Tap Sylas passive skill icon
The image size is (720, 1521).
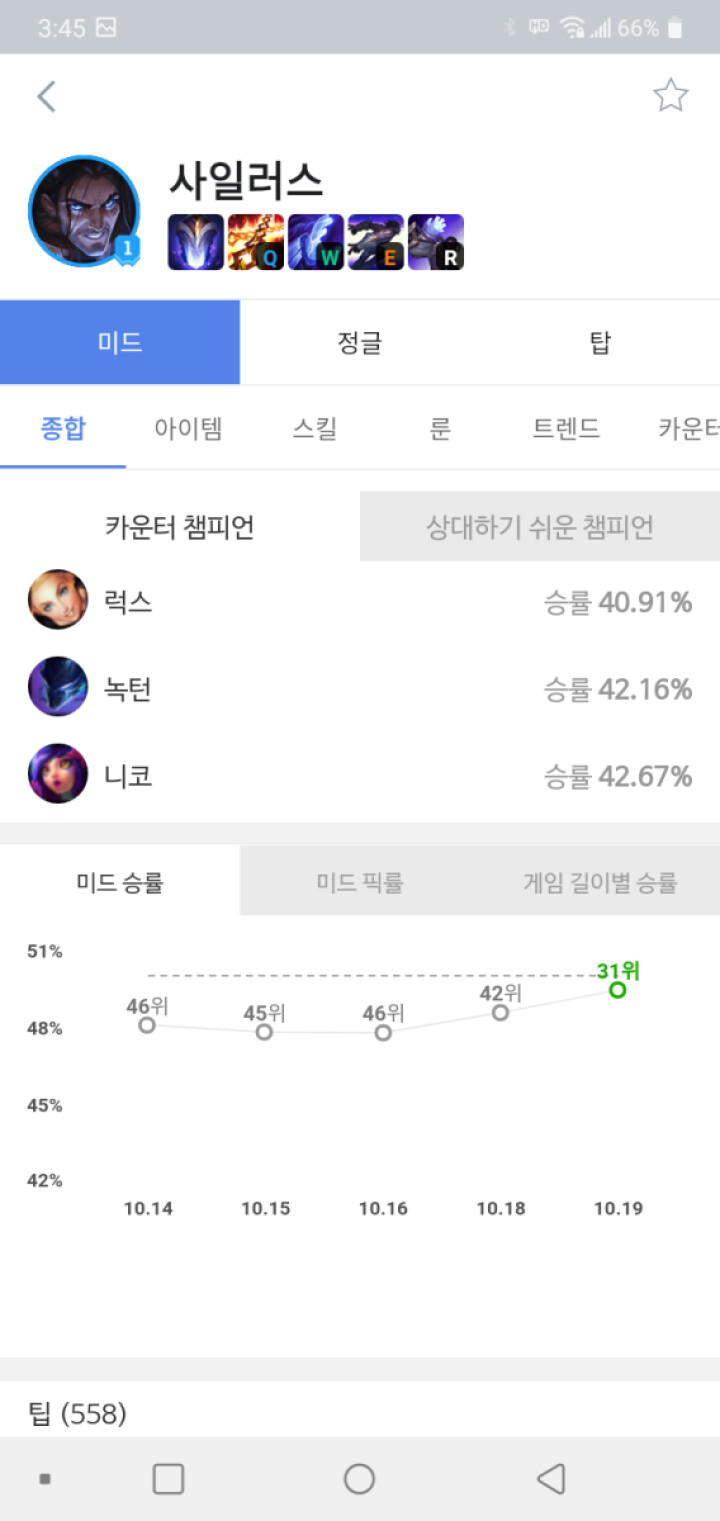pyautogui.click(x=196, y=242)
